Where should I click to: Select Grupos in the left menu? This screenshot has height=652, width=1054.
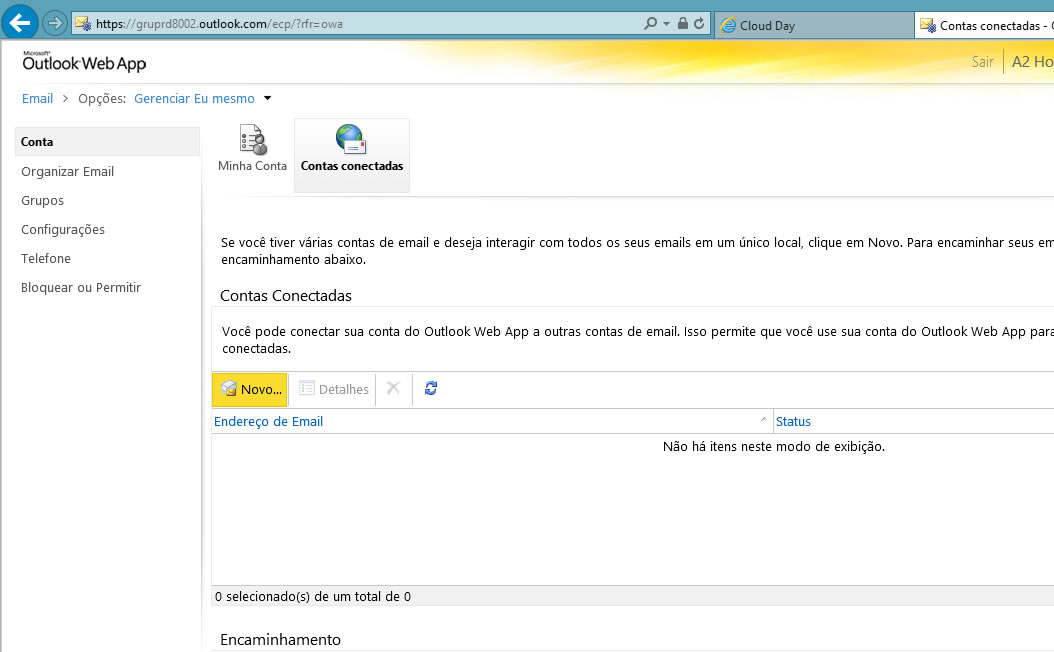tap(42, 200)
